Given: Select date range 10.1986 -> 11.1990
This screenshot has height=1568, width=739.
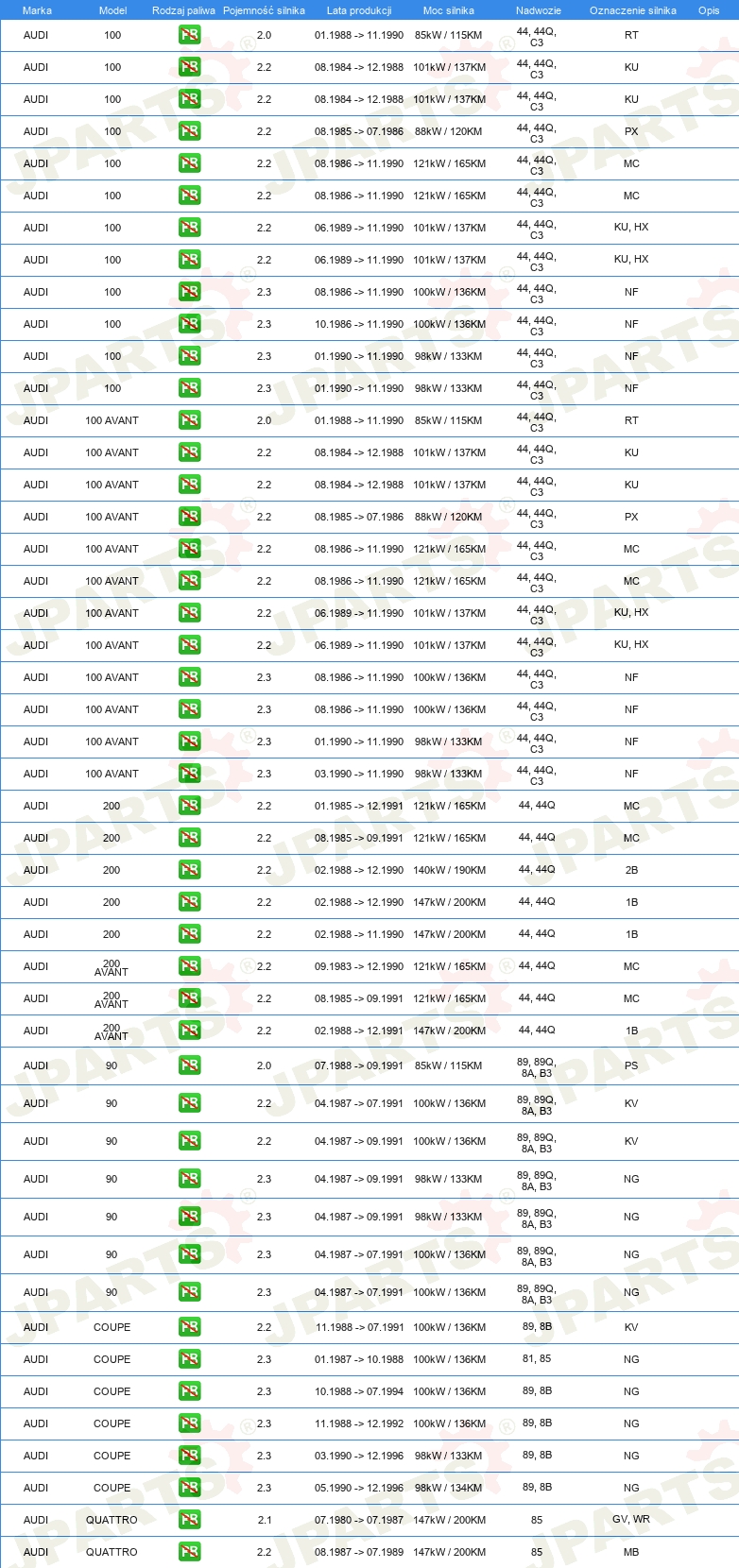Looking at the screenshot, I should pos(359,324).
